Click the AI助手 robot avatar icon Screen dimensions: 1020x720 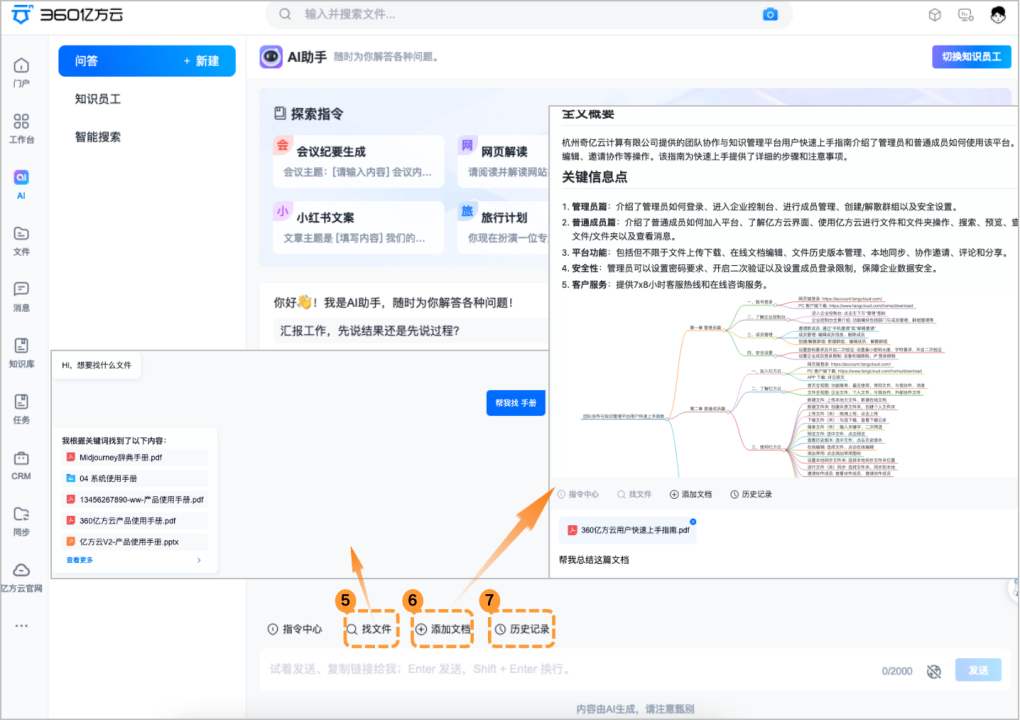271,57
